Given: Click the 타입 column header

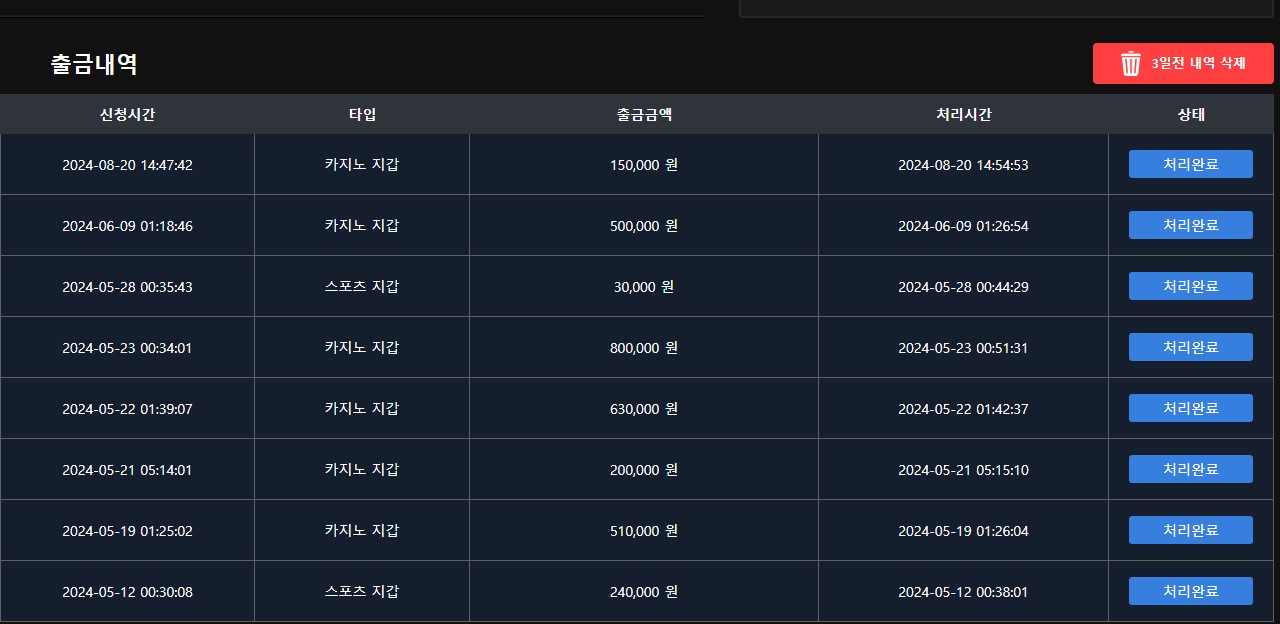Looking at the screenshot, I should click(362, 114).
